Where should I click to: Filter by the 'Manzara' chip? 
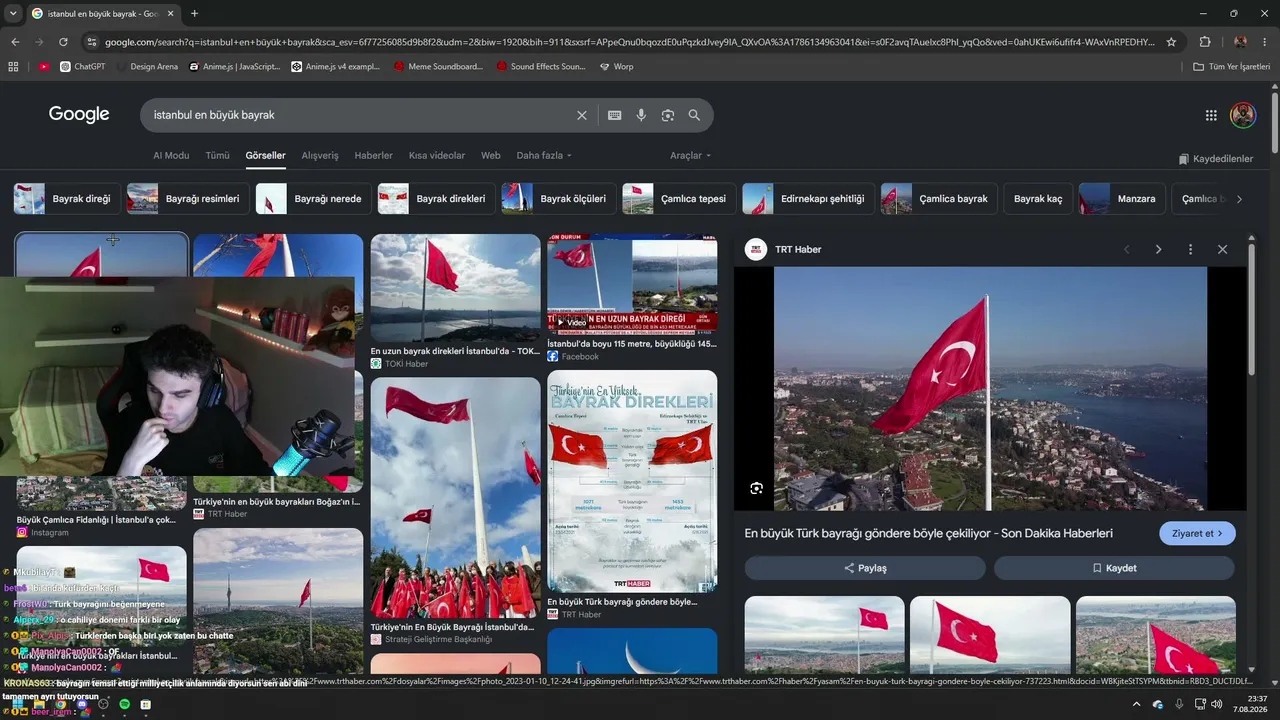click(1122, 199)
